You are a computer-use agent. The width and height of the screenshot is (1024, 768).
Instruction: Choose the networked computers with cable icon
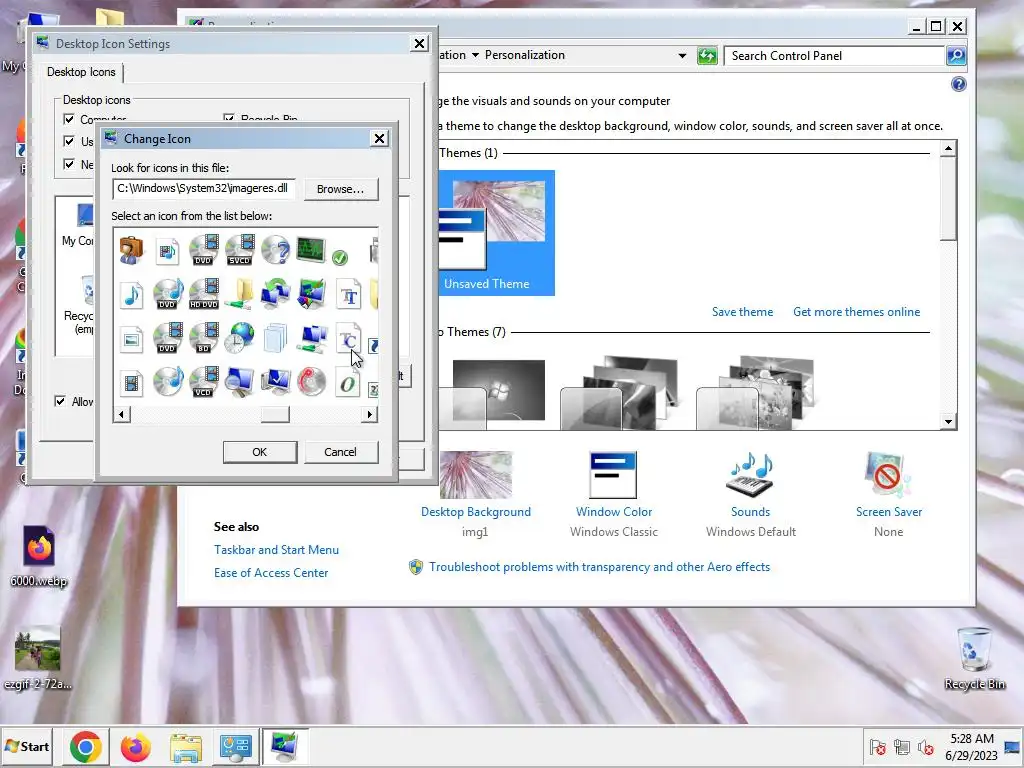click(311, 338)
